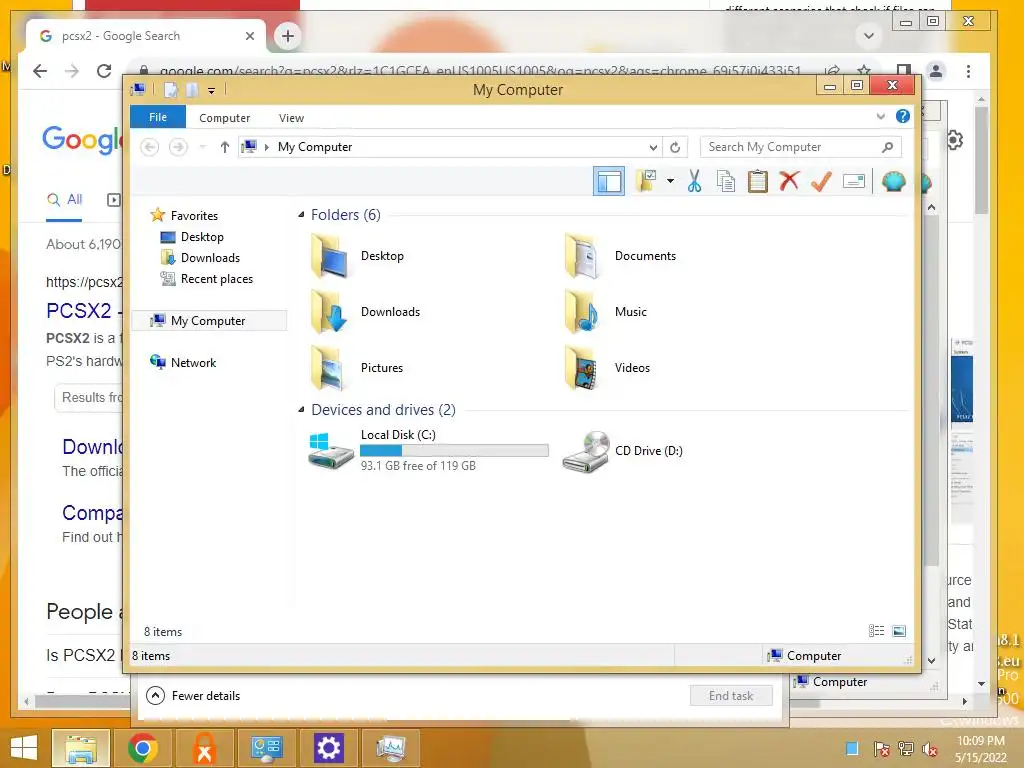
Task: Click the End task button in Task Manager
Action: point(731,696)
